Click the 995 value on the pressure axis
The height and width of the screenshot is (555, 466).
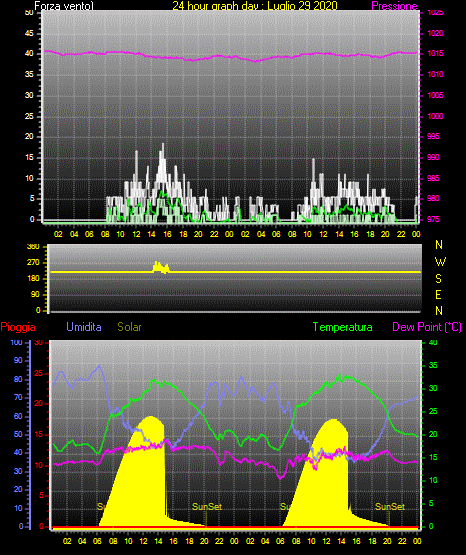click(x=433, y=136)
